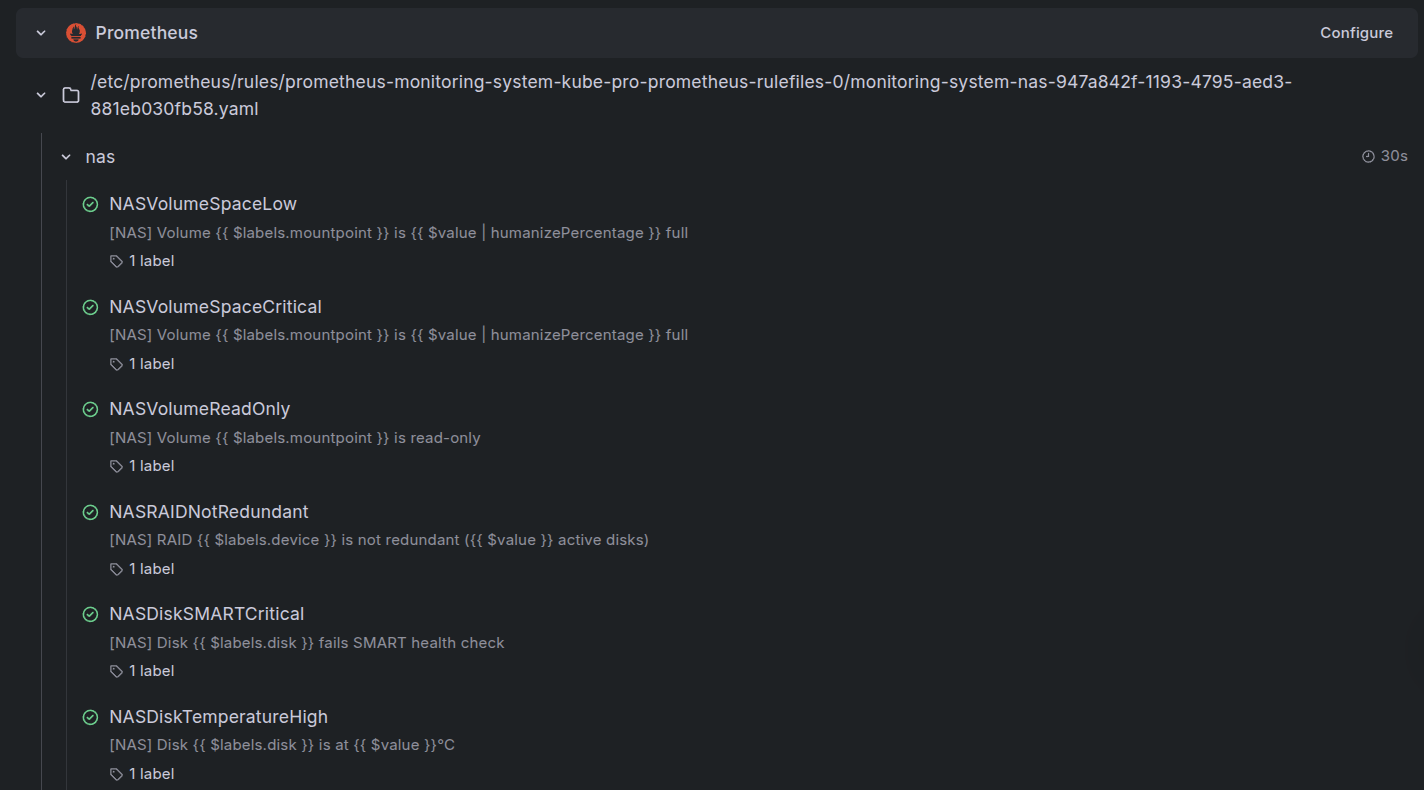Collapse the Prometheus data source section
The image size is (1424, 790).
41,33
